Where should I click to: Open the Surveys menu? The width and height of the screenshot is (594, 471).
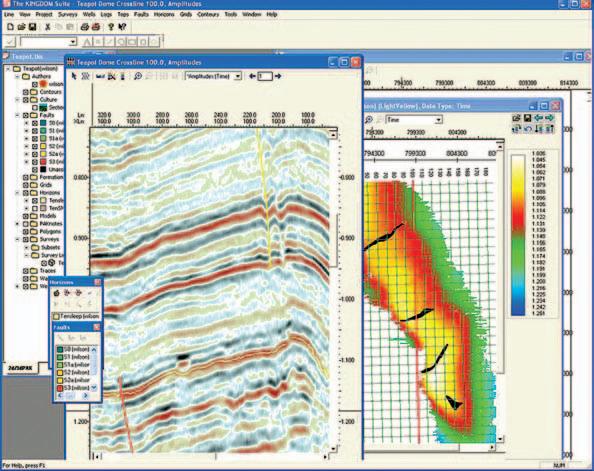[67, 14]
